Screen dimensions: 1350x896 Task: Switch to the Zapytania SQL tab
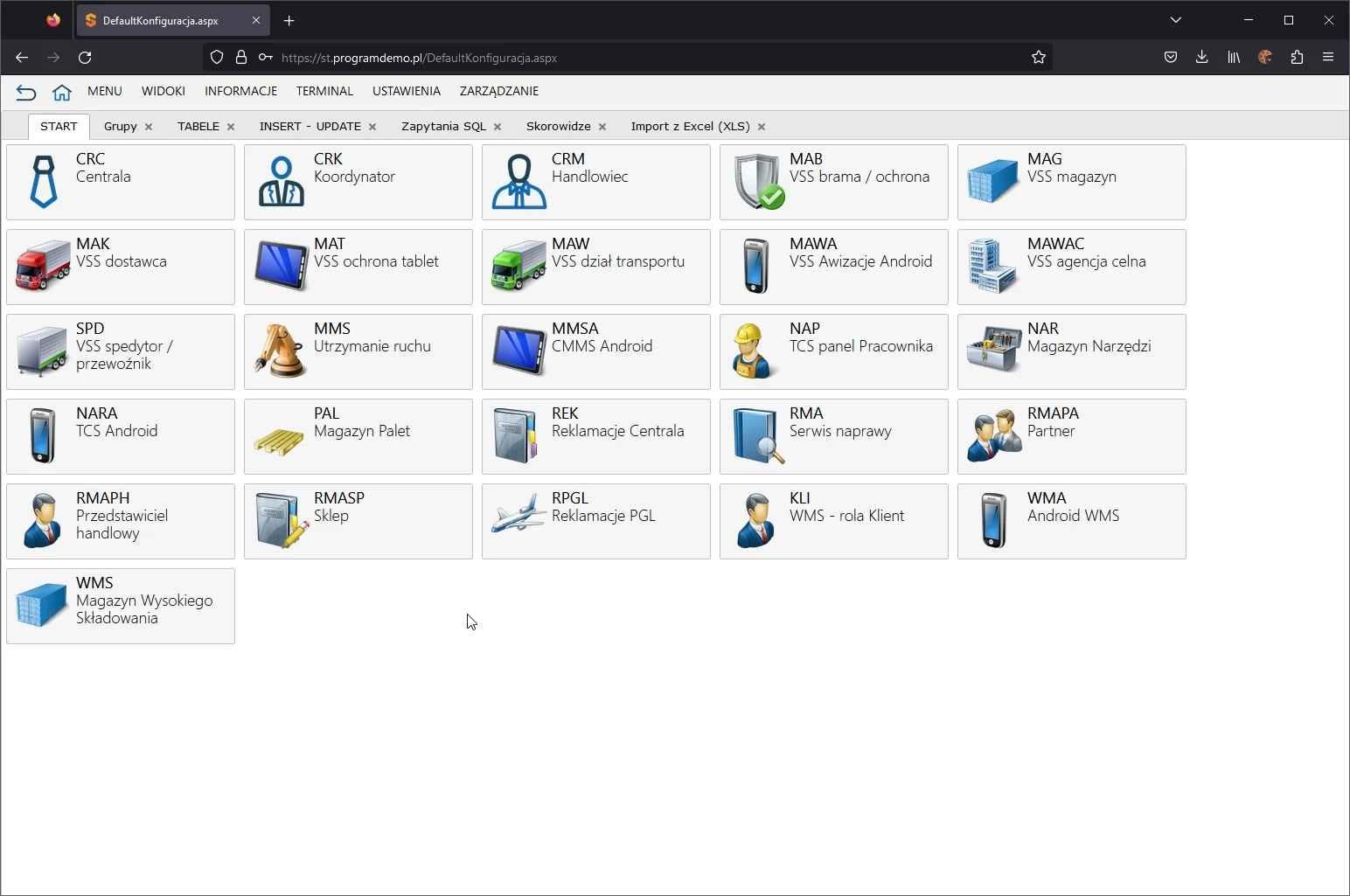443,127
